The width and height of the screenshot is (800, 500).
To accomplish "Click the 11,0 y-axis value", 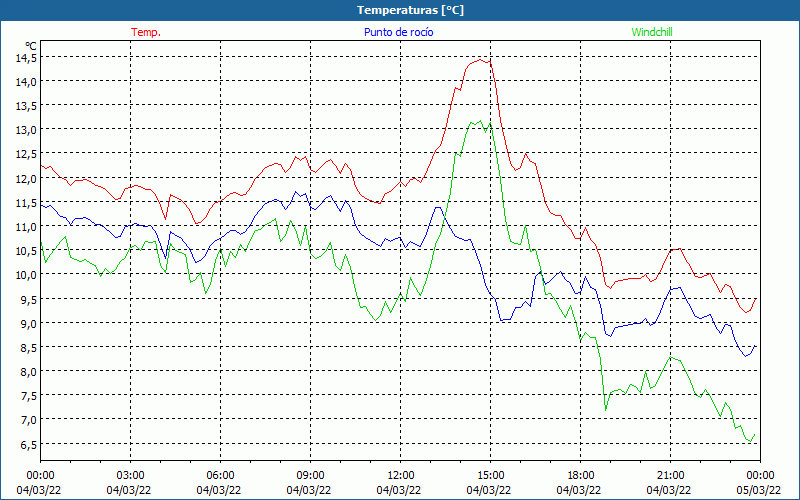I will (x=27, y=227).
